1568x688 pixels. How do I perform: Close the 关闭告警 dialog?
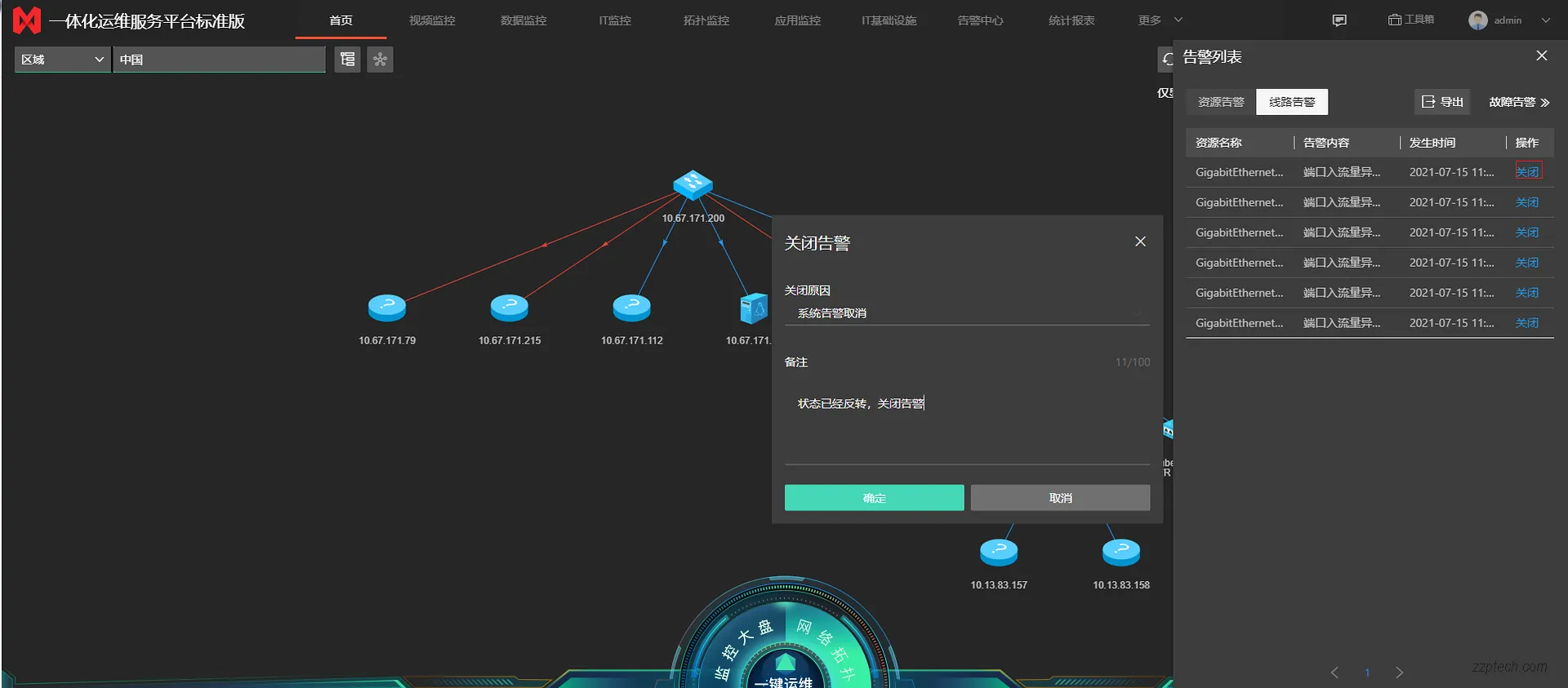[1141, 242]
